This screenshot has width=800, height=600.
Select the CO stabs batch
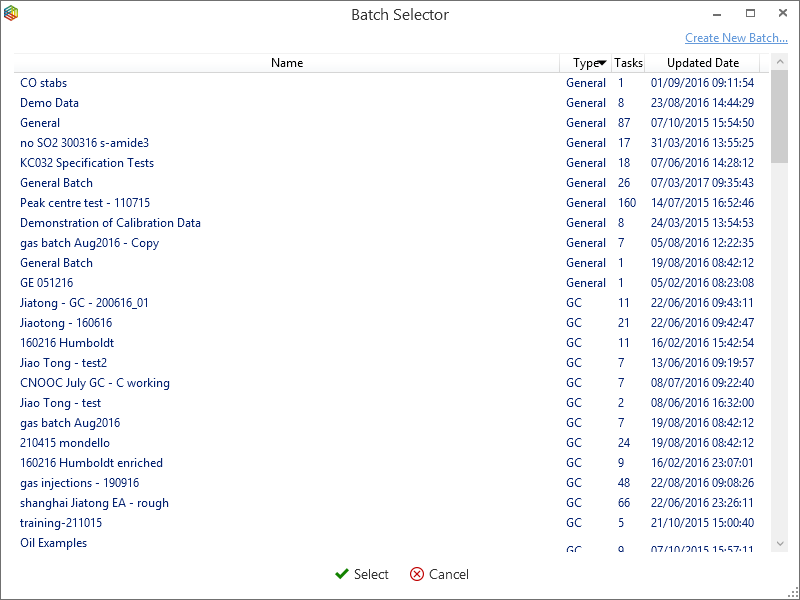click(44, 83)
